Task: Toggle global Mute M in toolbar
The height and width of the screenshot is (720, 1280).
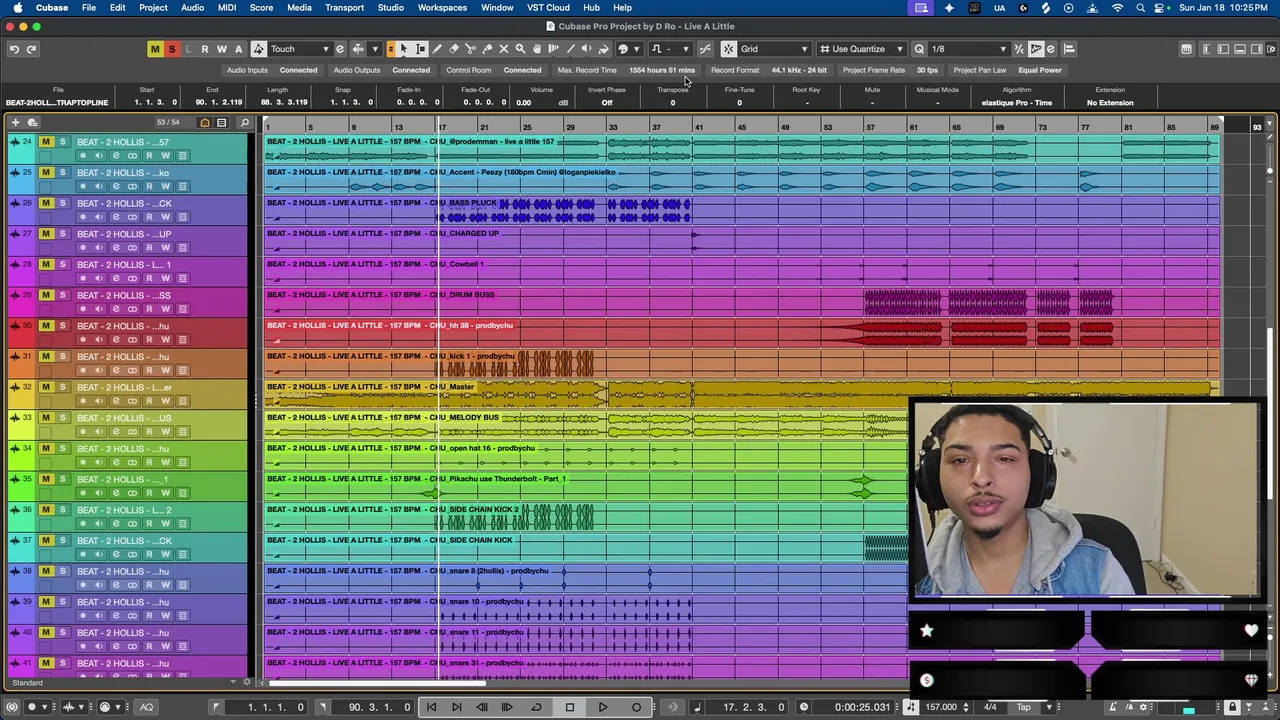Action: pos(155,49)
